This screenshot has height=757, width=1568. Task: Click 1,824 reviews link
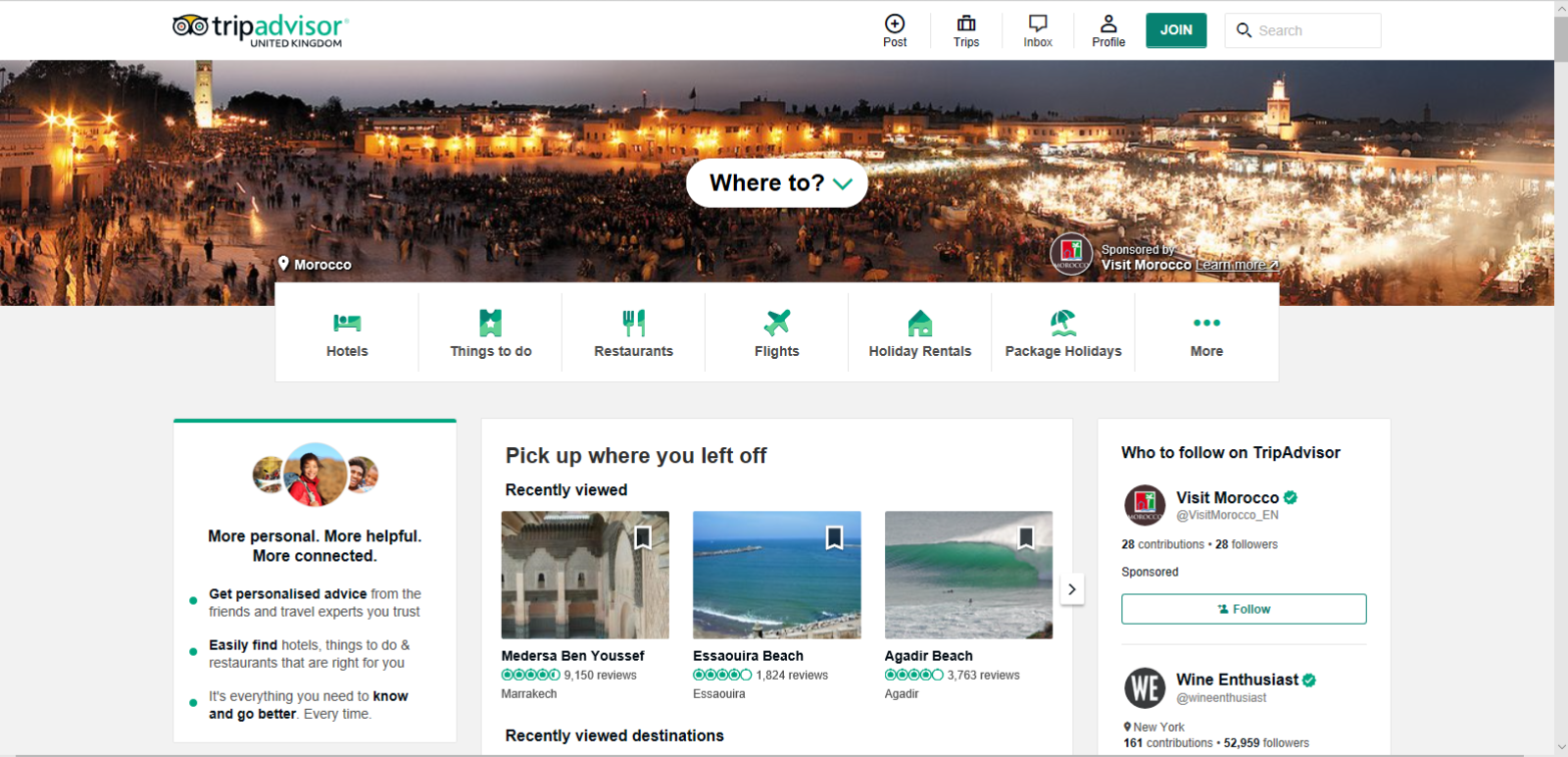pyautogui.click(x=792, y=675)
